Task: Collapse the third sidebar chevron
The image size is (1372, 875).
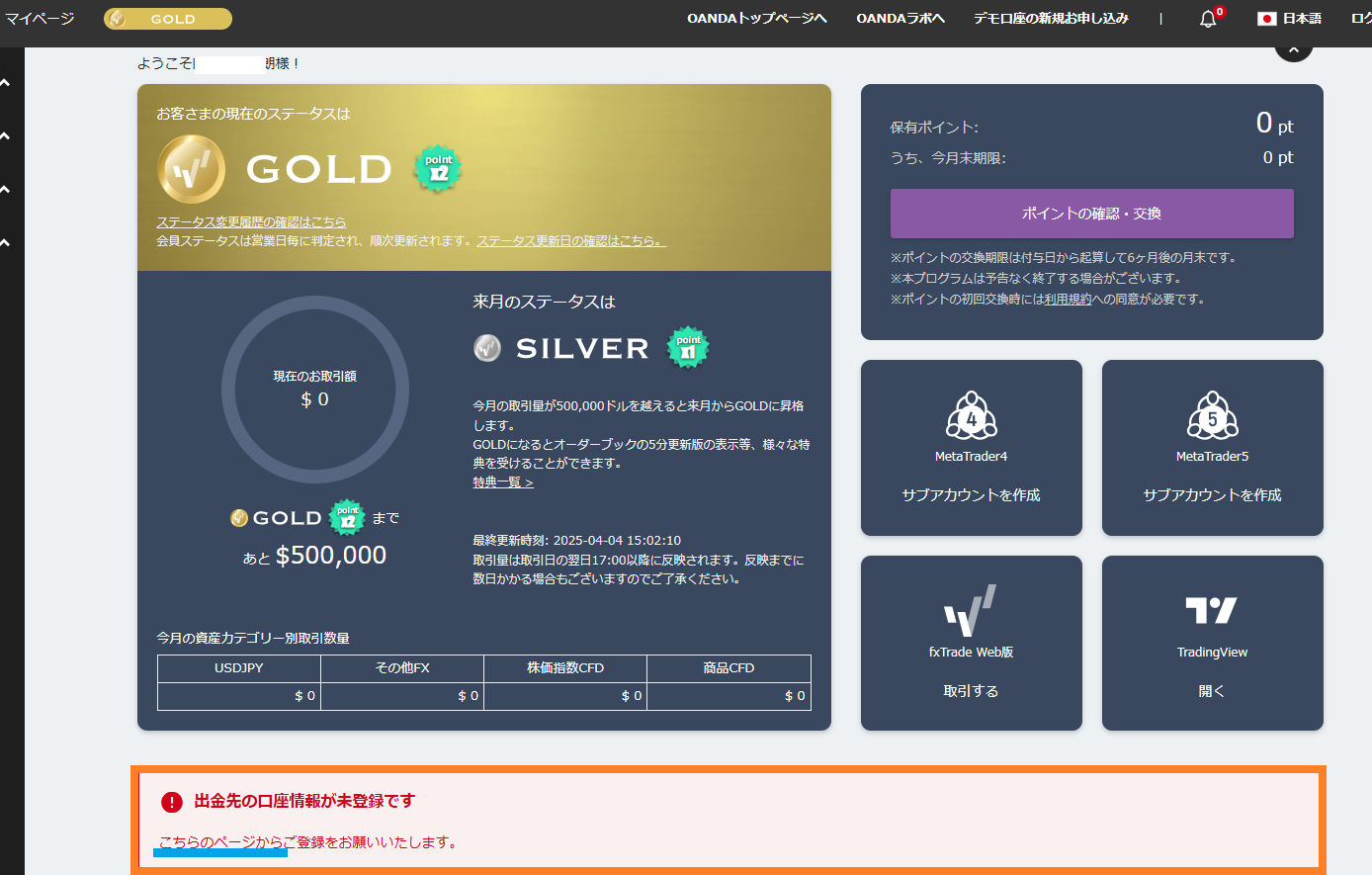Action: point(6,189)
